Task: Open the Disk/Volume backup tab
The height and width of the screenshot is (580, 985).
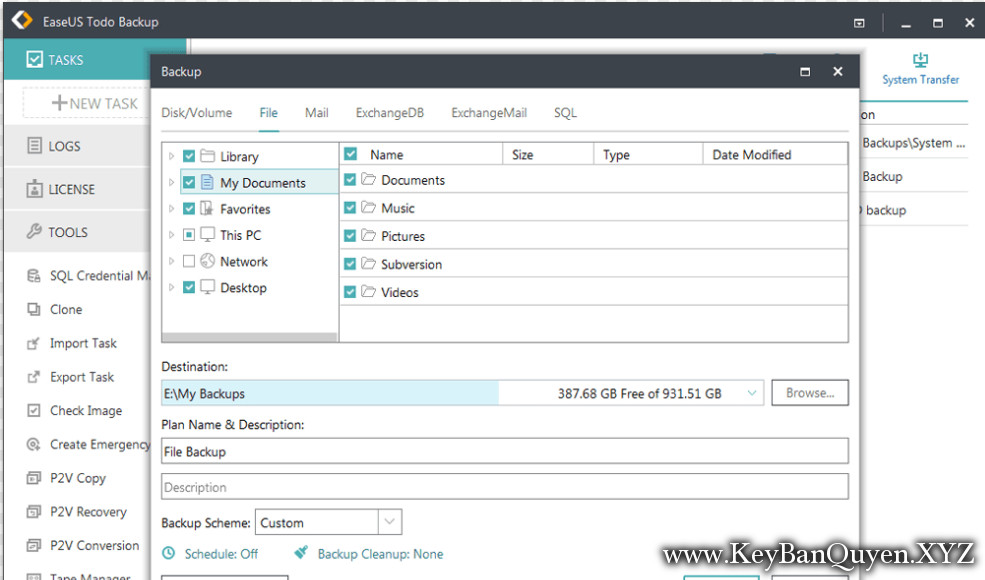Action: point(196,113)
